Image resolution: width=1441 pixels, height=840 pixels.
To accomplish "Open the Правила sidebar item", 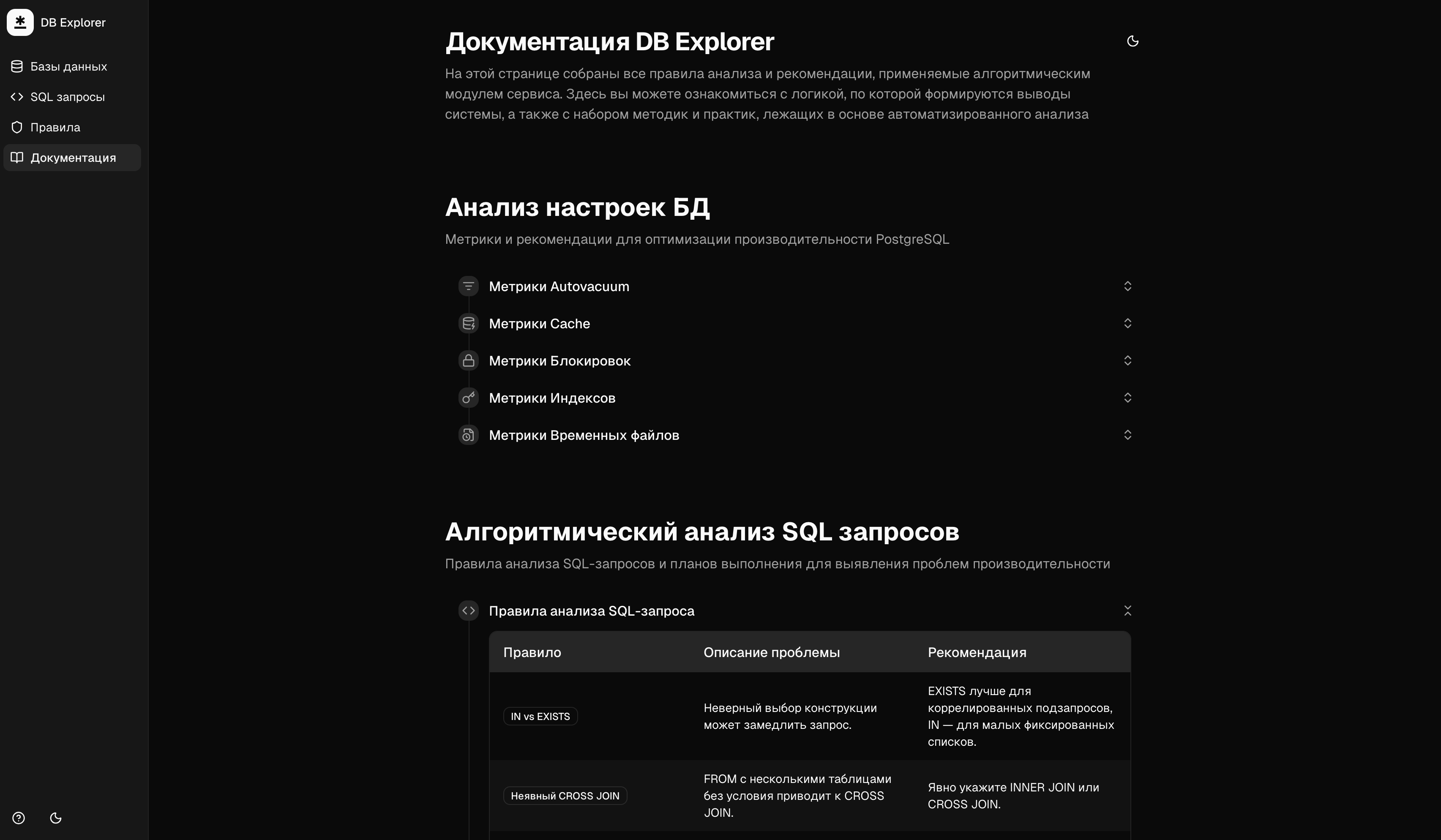I will (55, 127).
